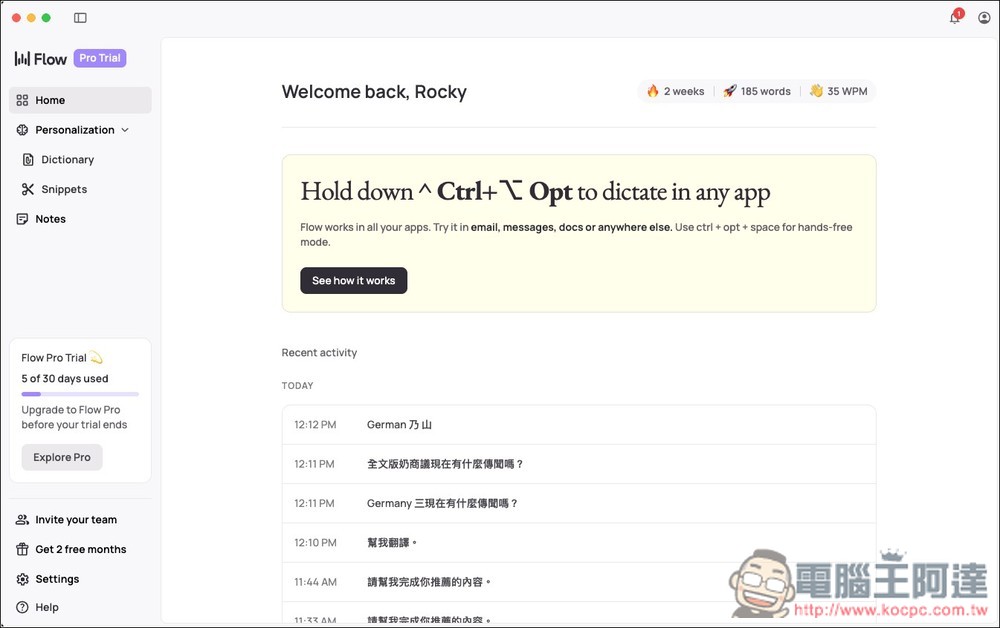Click the Explore Pro button

point(62,457)
